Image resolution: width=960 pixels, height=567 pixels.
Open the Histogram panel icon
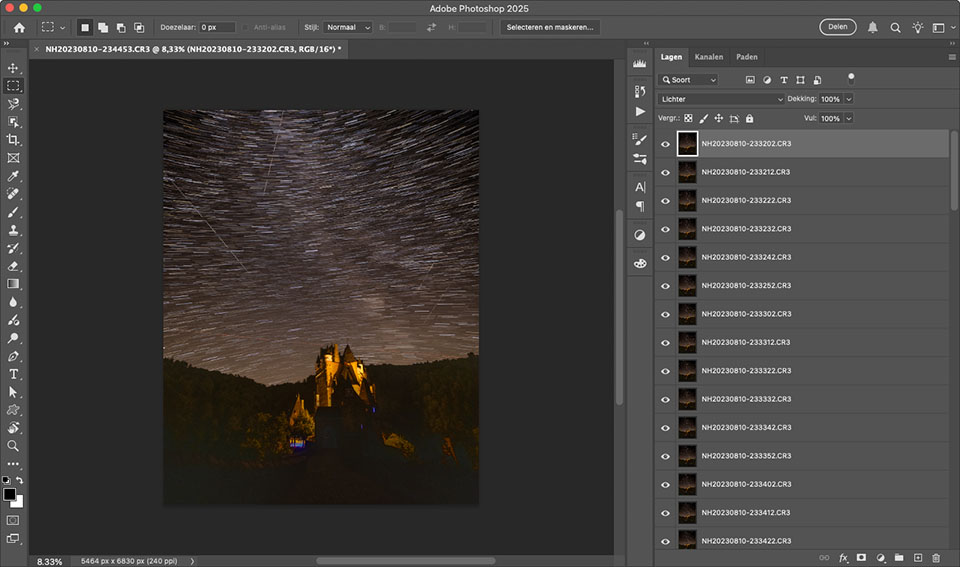point(640,63)
